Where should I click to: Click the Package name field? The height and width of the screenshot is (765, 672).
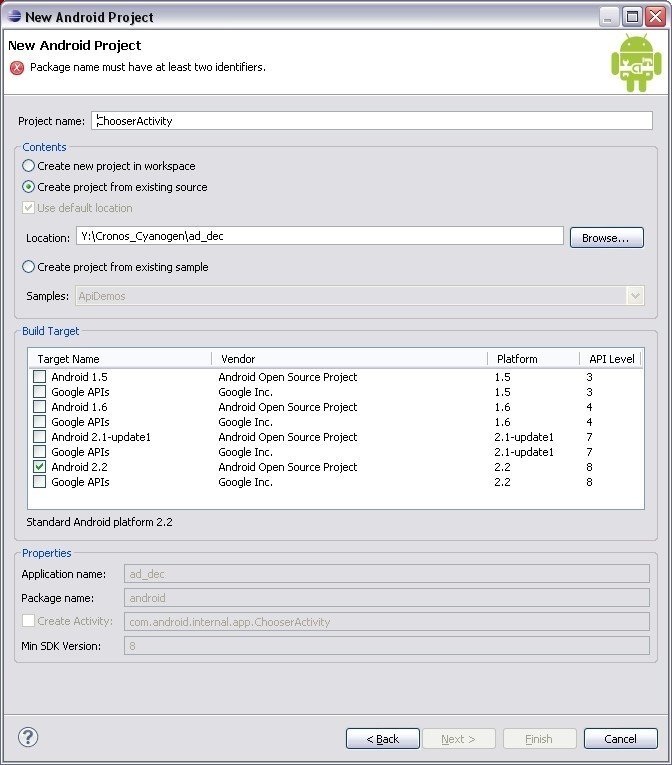pyautogui.click(x=387, y=598)
